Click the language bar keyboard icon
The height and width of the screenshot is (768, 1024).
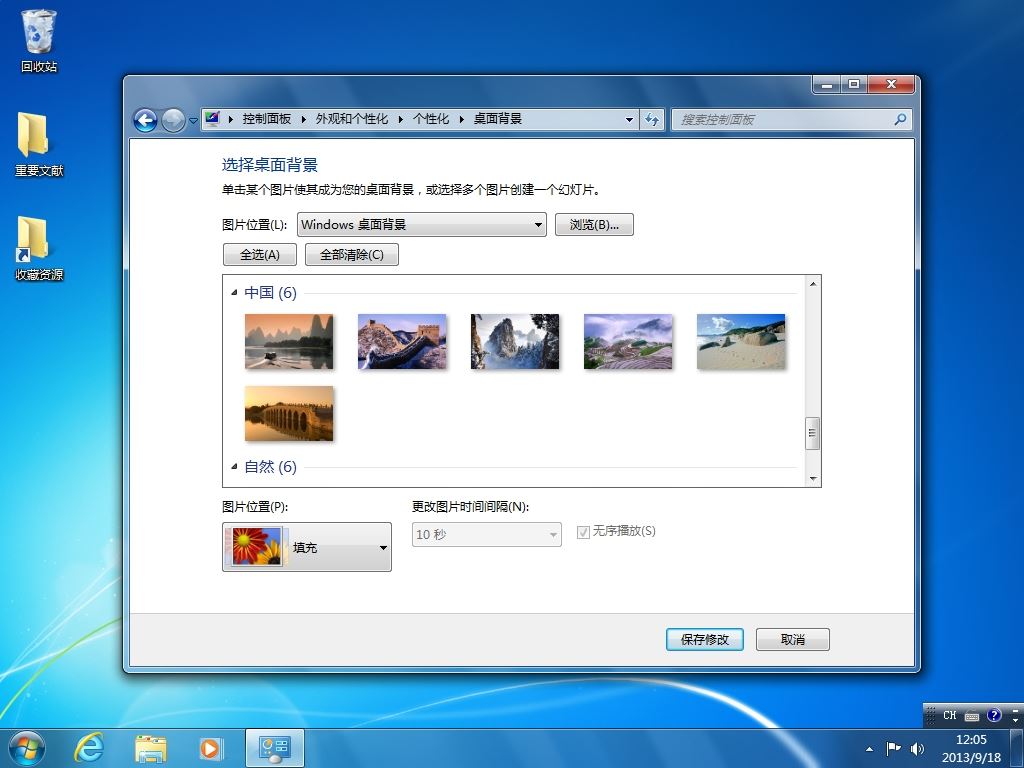coord(972,716)
